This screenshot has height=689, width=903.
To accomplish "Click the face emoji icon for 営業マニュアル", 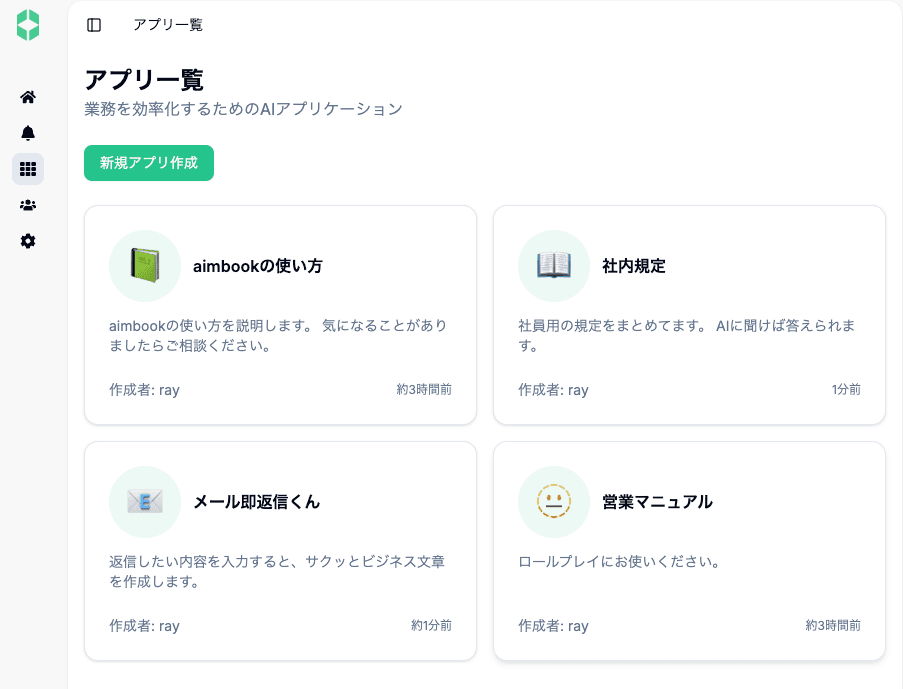I will click(554, 502).
